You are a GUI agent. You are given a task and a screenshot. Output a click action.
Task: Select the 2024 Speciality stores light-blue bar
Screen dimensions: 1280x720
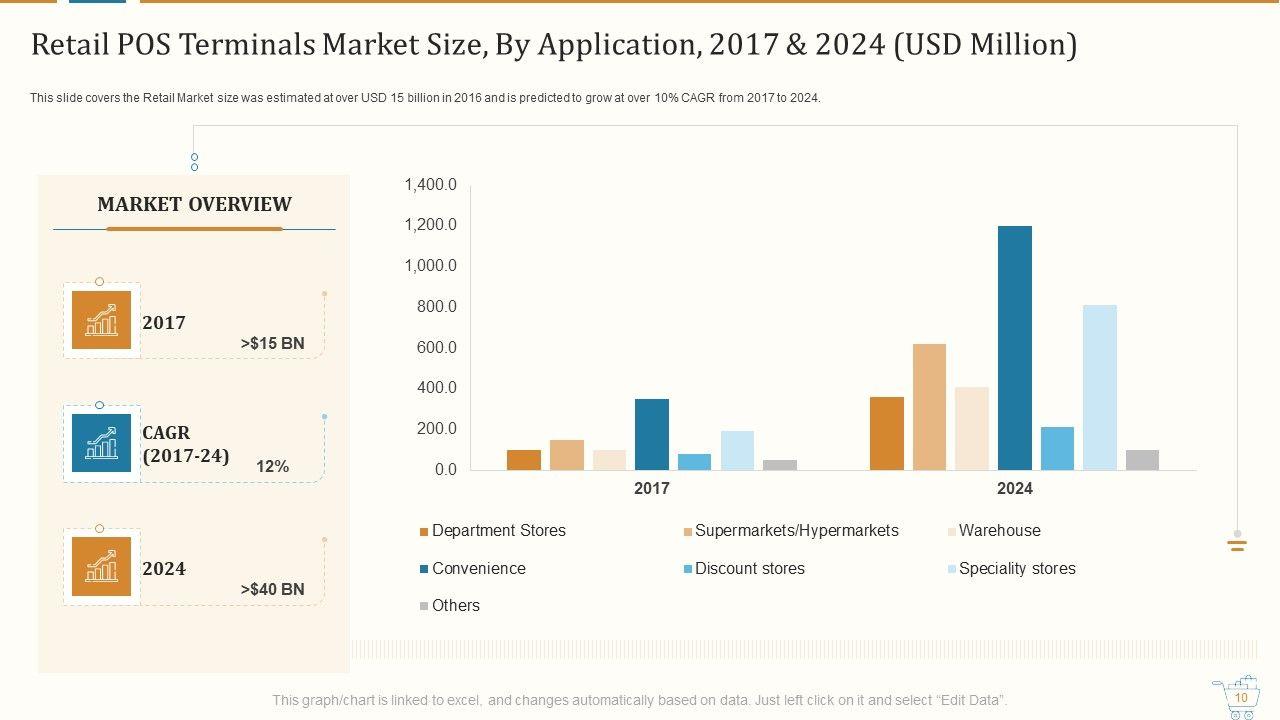(x=1099, y=387)
